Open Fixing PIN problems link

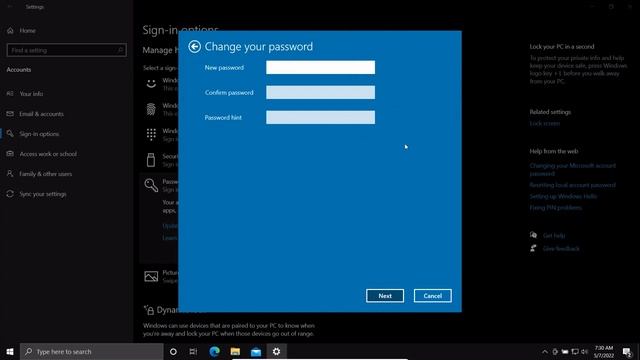(556, 208)
